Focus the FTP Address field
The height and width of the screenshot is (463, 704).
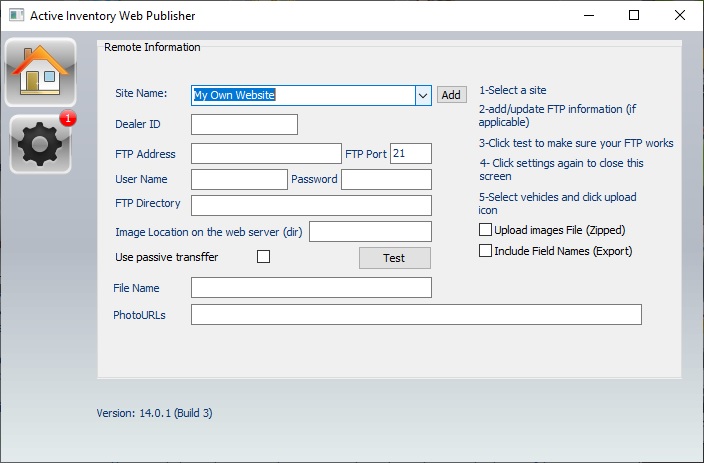[266, 154]
